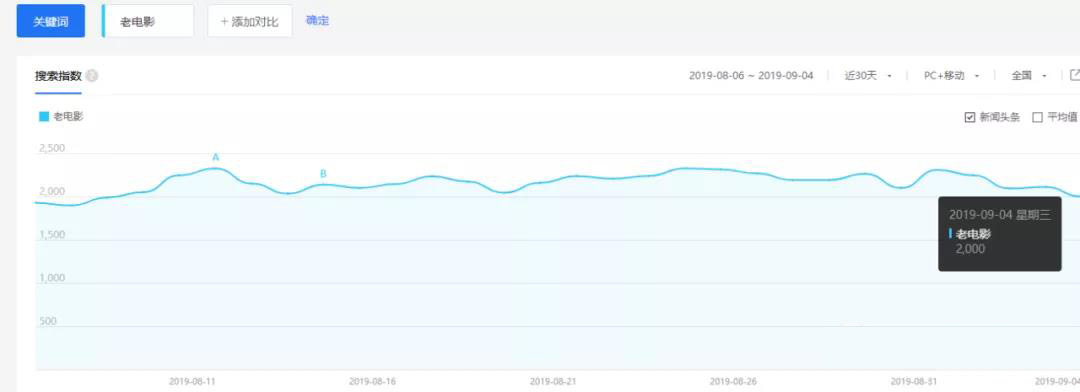The image size is (1080, 392).
Task: Click the help icon beside 搜索指数
Action: [92, 76]
